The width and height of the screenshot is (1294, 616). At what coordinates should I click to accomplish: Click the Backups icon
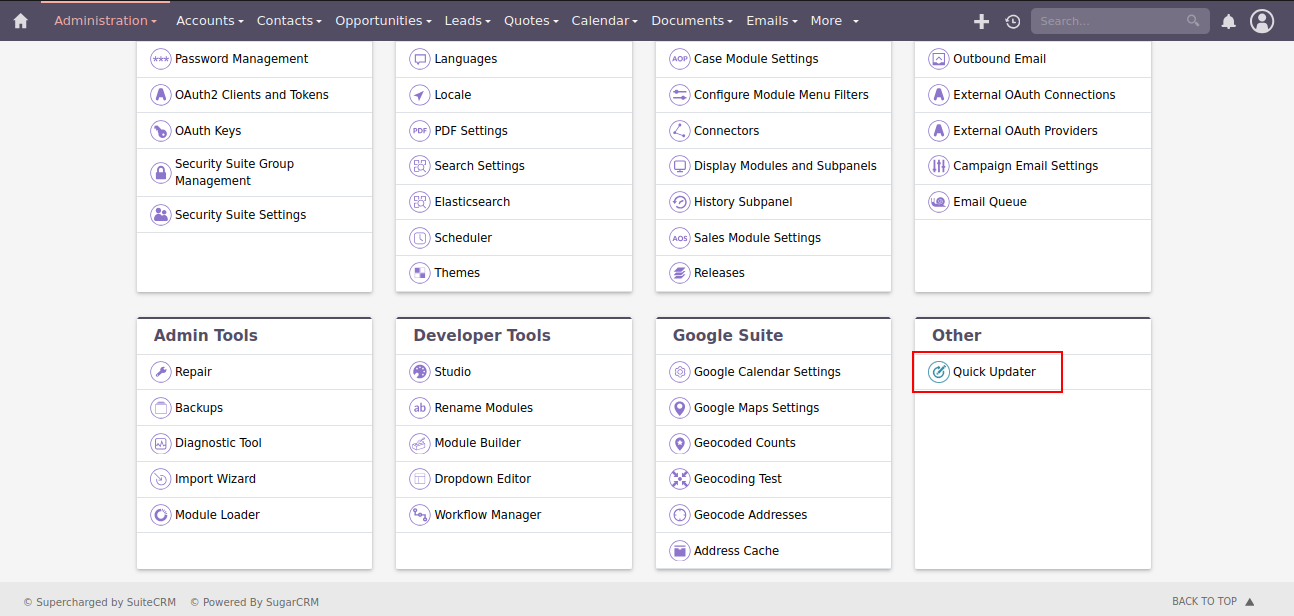[x=160, y=408]
